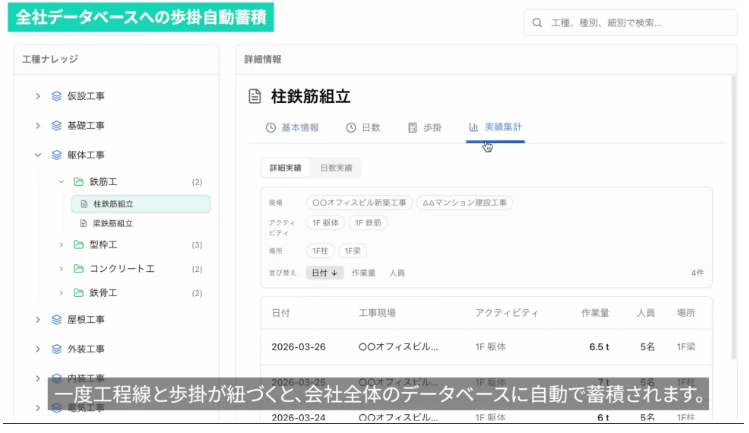This screenshot has height=433, width=749.
Task: Switch to the 基本情報 tab
Action: coord(292,128)
